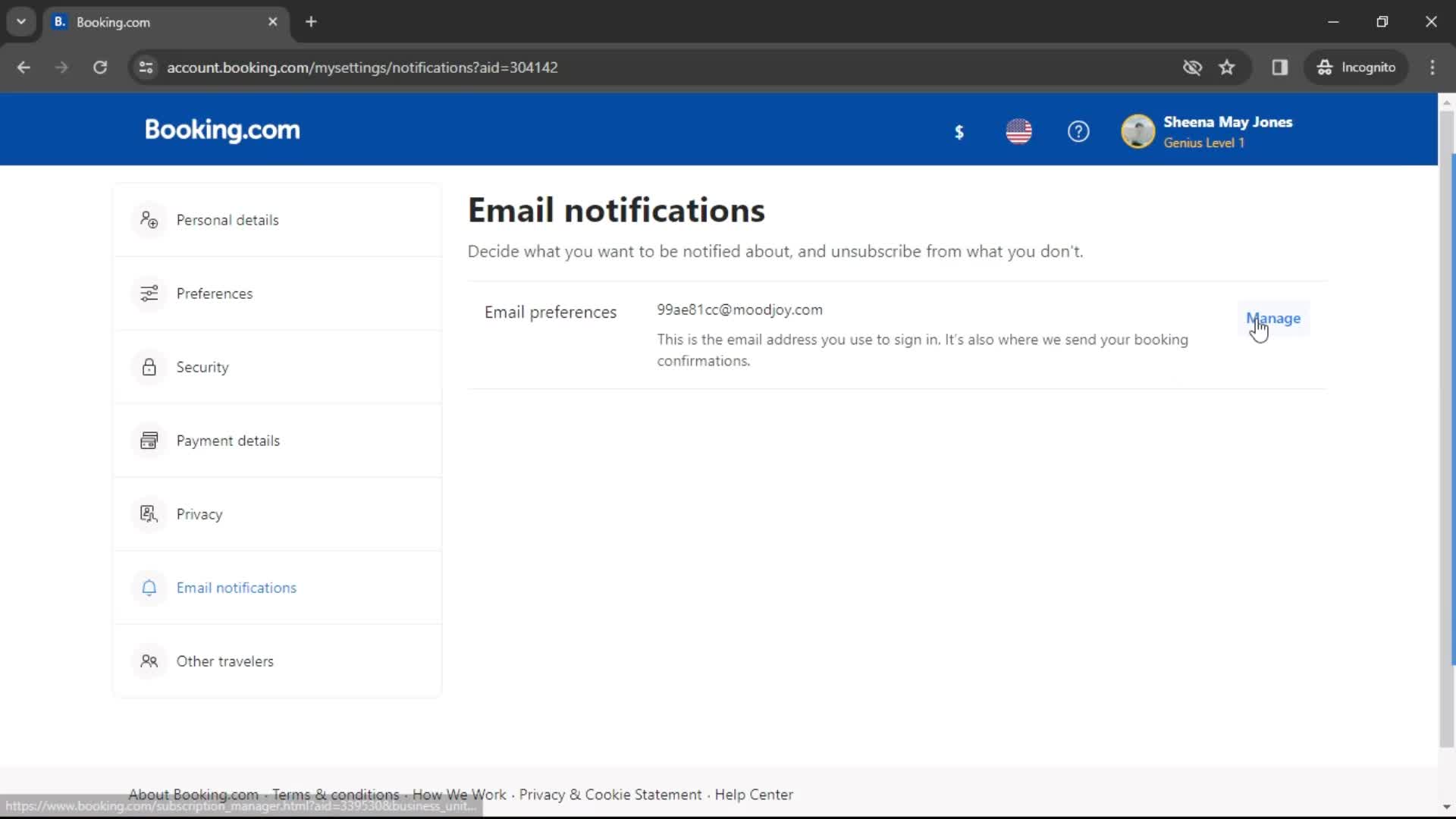This screenshot has height=819, width=1456.
Task: Click the Manage email preferences link
Action: tap(1273, 318)
